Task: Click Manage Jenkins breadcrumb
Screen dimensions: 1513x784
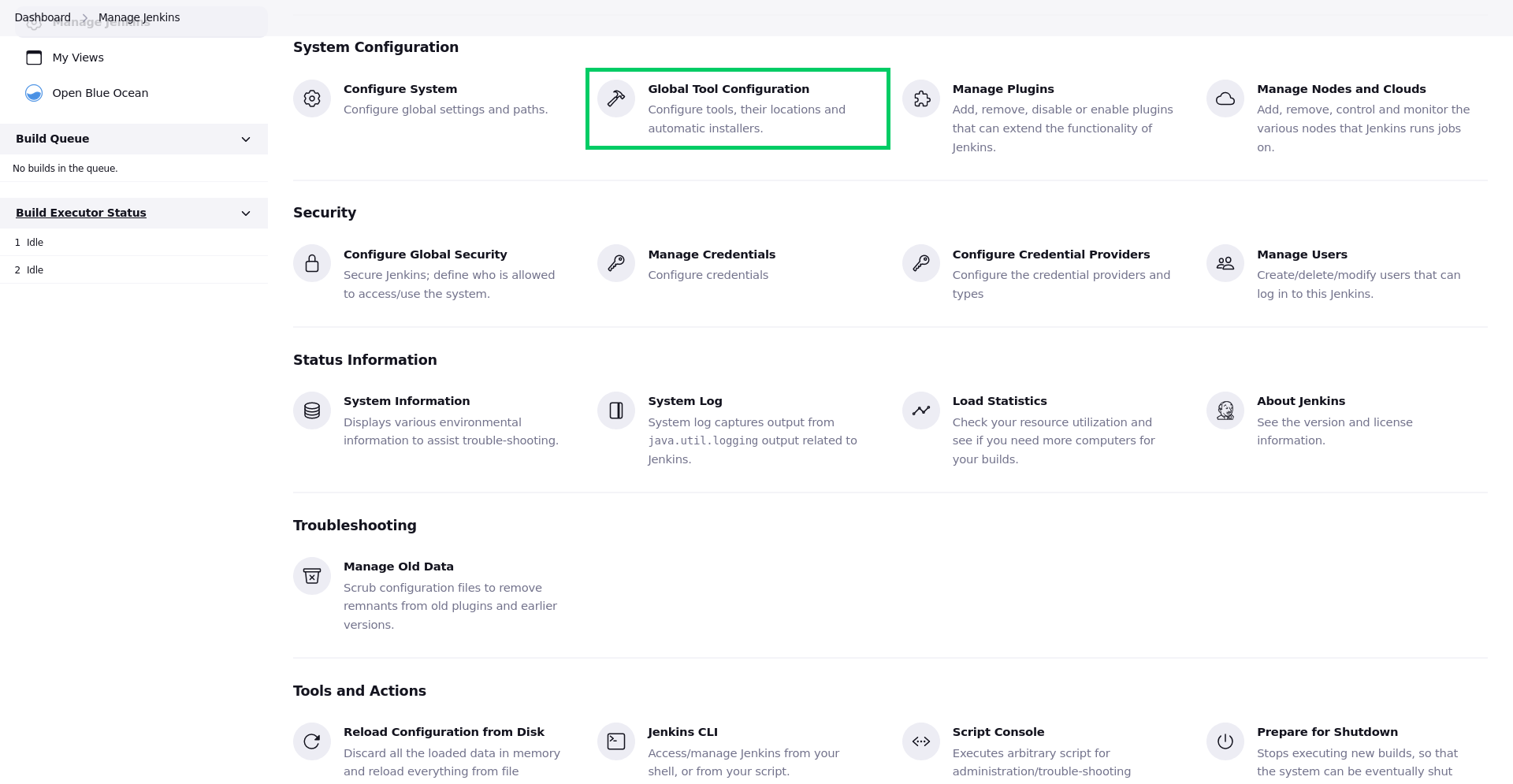Action: (139, 17)
